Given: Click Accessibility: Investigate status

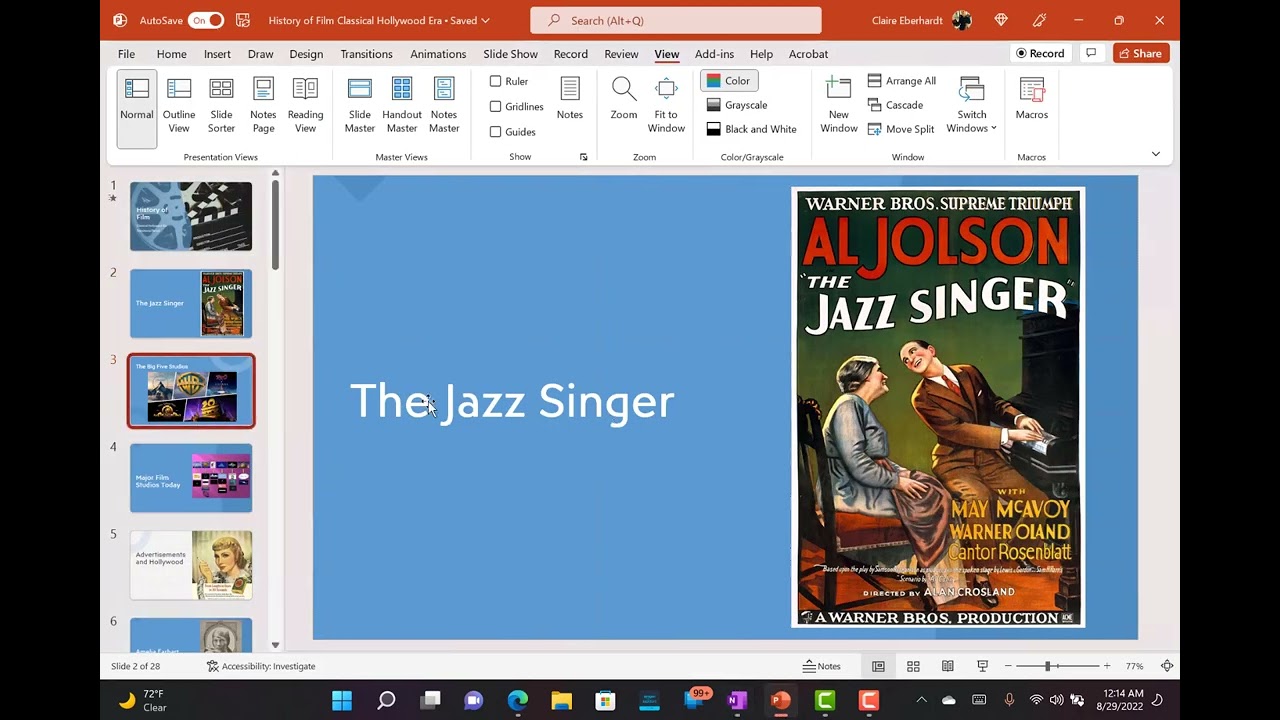Looking at the screenshot, I should (261, 666).
